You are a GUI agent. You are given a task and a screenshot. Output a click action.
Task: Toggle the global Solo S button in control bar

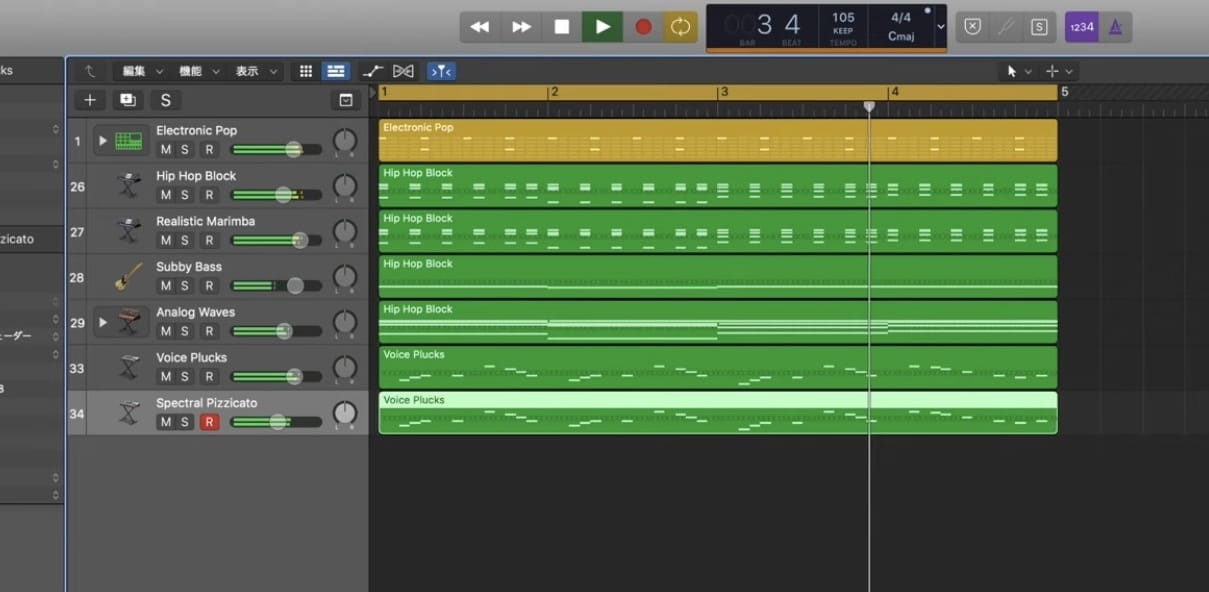(x=1039, y=27)
